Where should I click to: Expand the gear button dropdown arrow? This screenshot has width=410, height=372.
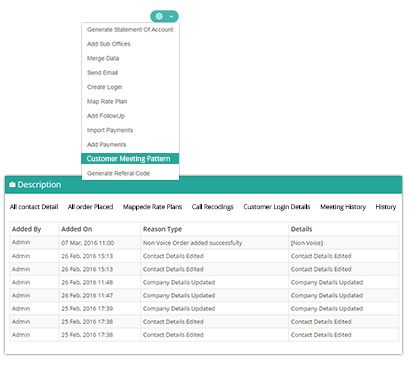(x=171, y=16)
